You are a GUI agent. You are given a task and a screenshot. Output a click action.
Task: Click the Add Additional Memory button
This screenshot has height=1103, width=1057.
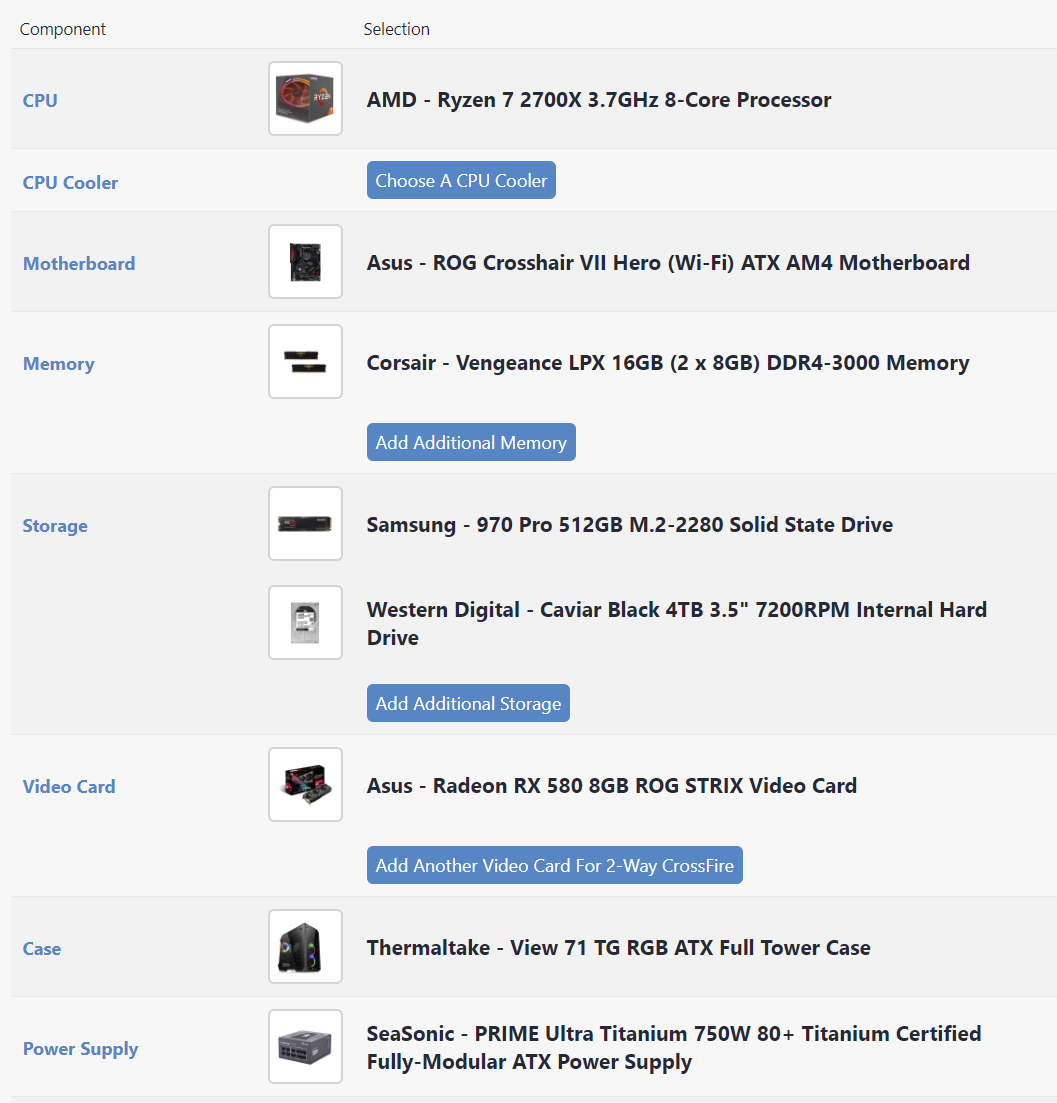471,442
